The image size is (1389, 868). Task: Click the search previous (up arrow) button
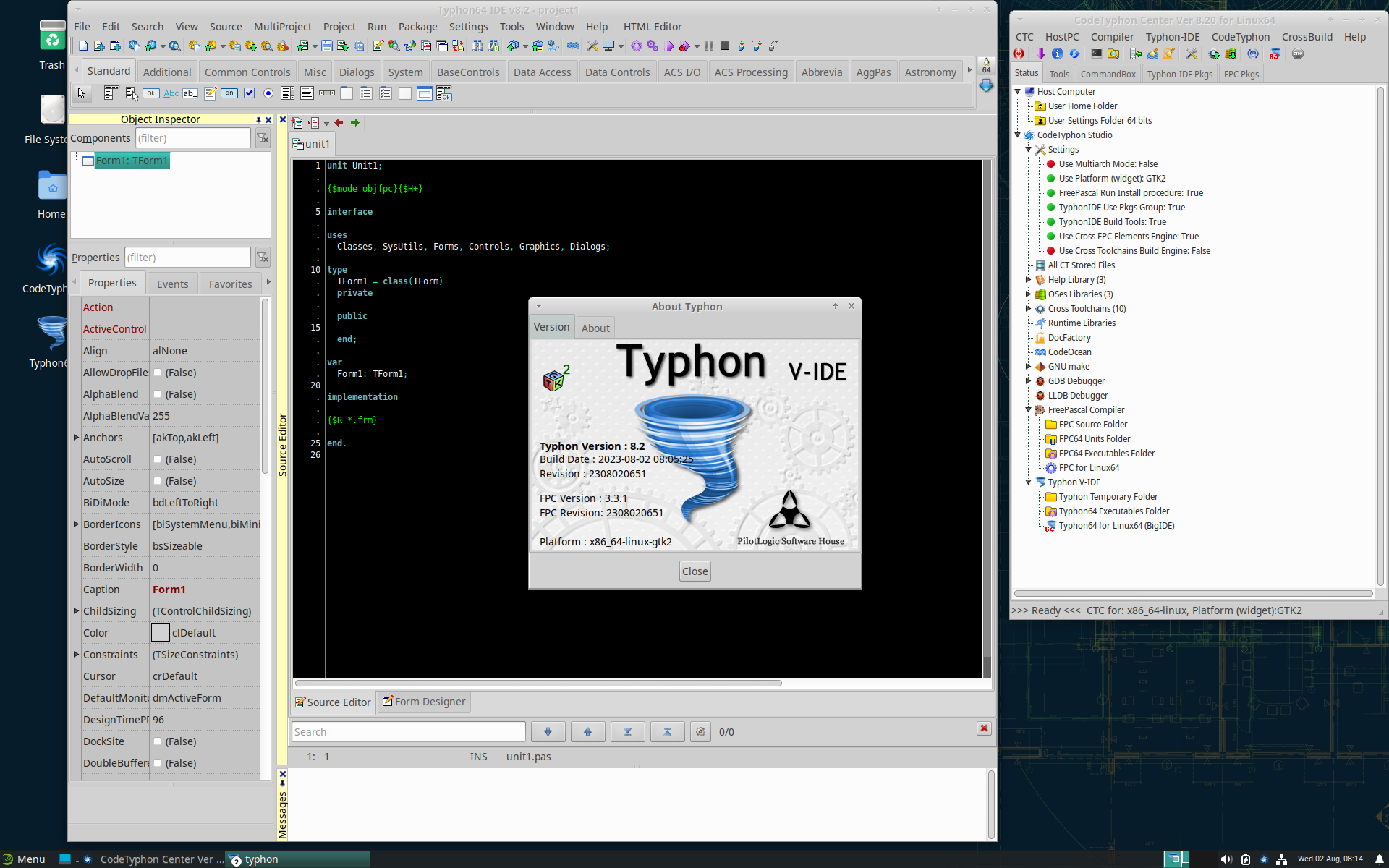(587, 732)
